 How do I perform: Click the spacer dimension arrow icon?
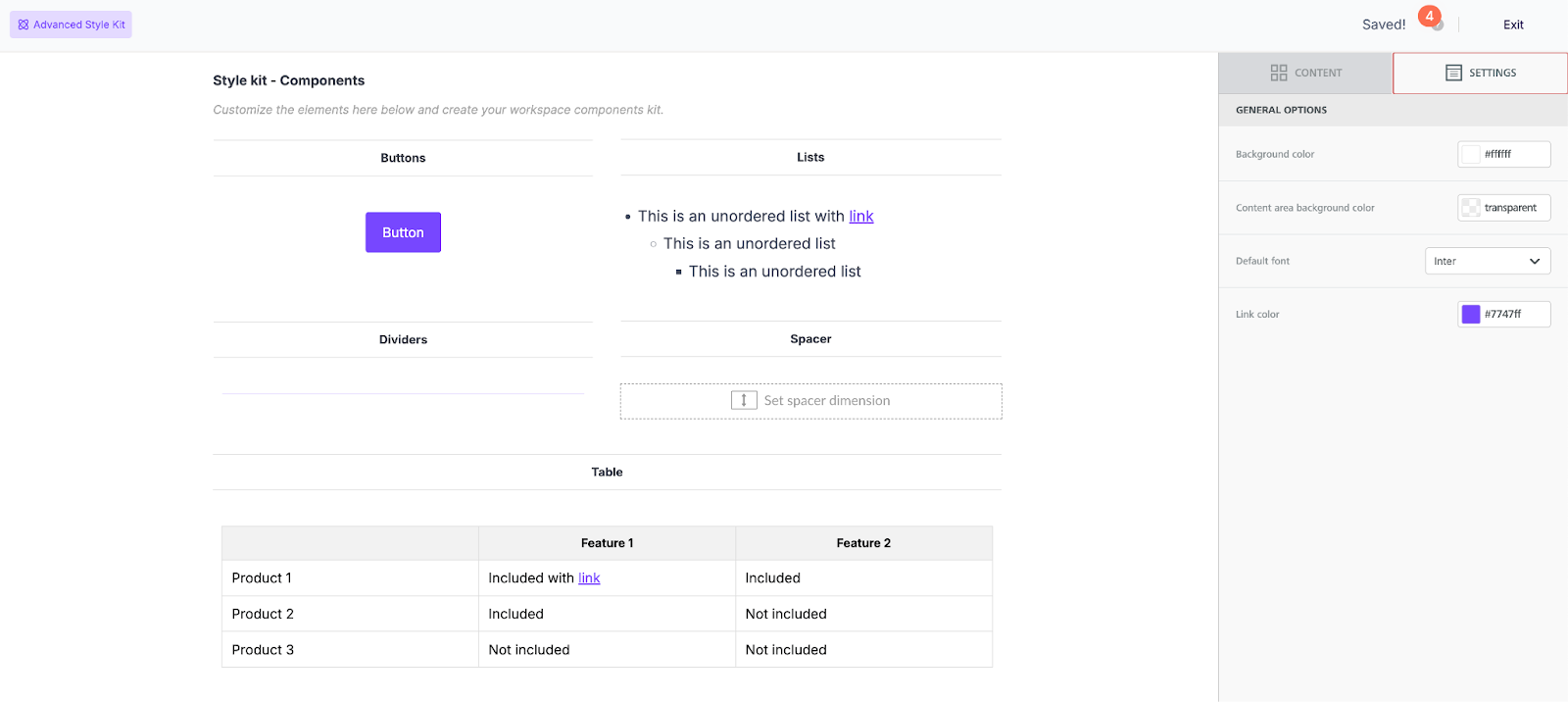click(x=744, y=400)
